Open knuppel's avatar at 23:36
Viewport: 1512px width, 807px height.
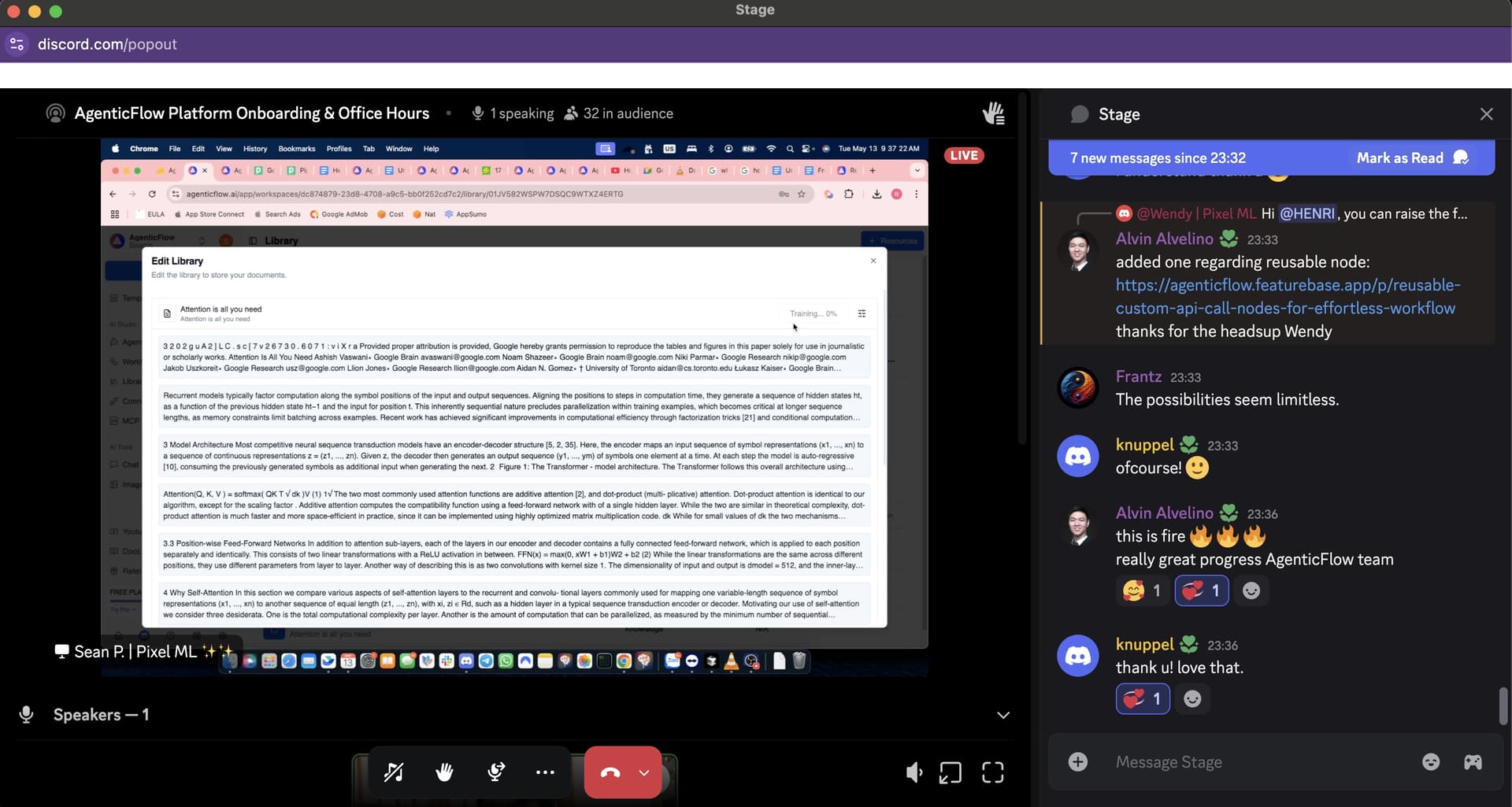(x=1077, y=656)
